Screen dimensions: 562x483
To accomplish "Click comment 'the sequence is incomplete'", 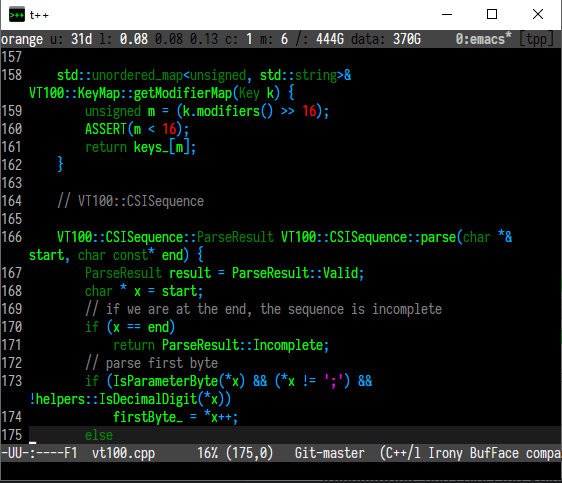I will 351,309.
